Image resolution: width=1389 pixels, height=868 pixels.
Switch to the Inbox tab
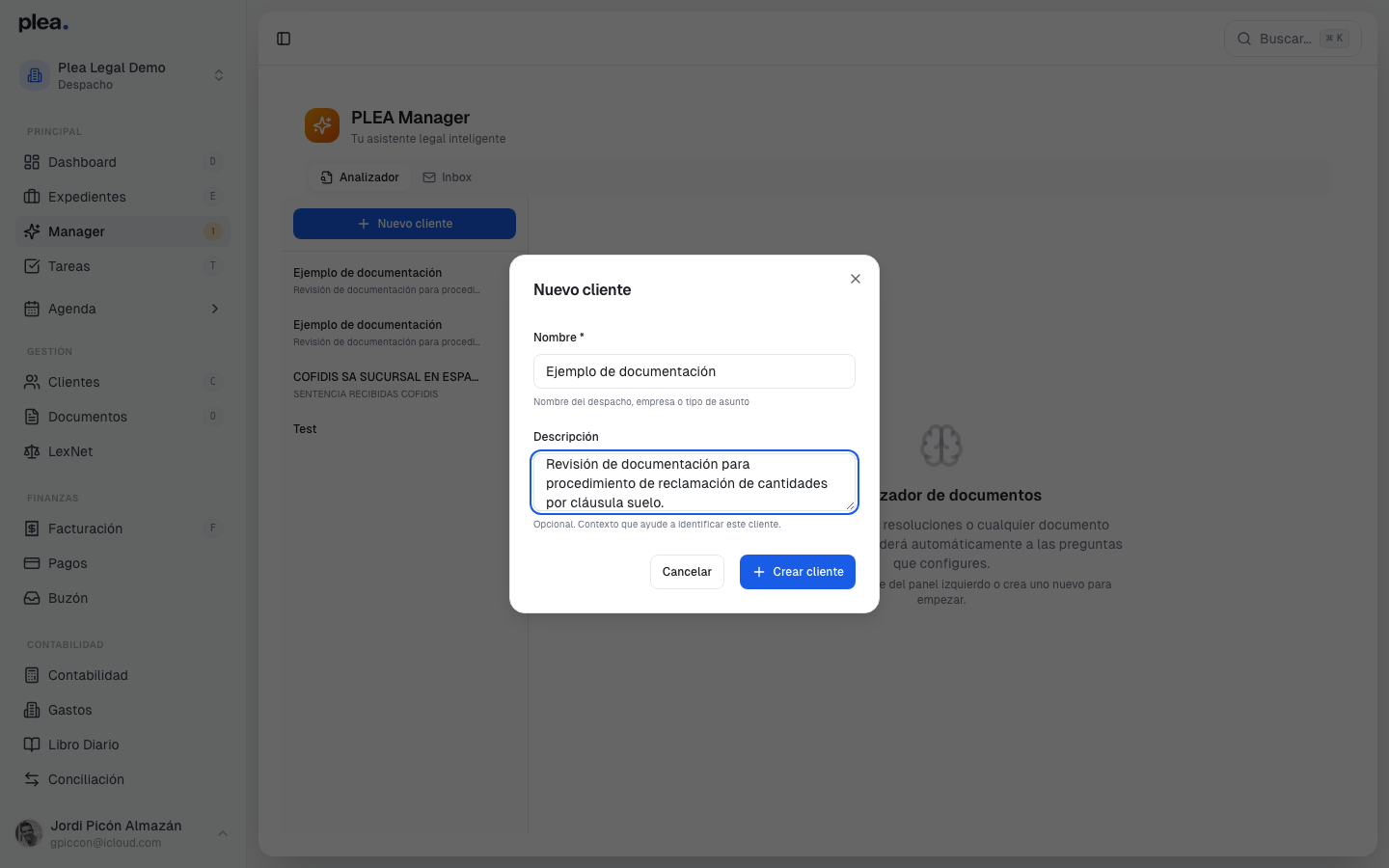[448, 177]
